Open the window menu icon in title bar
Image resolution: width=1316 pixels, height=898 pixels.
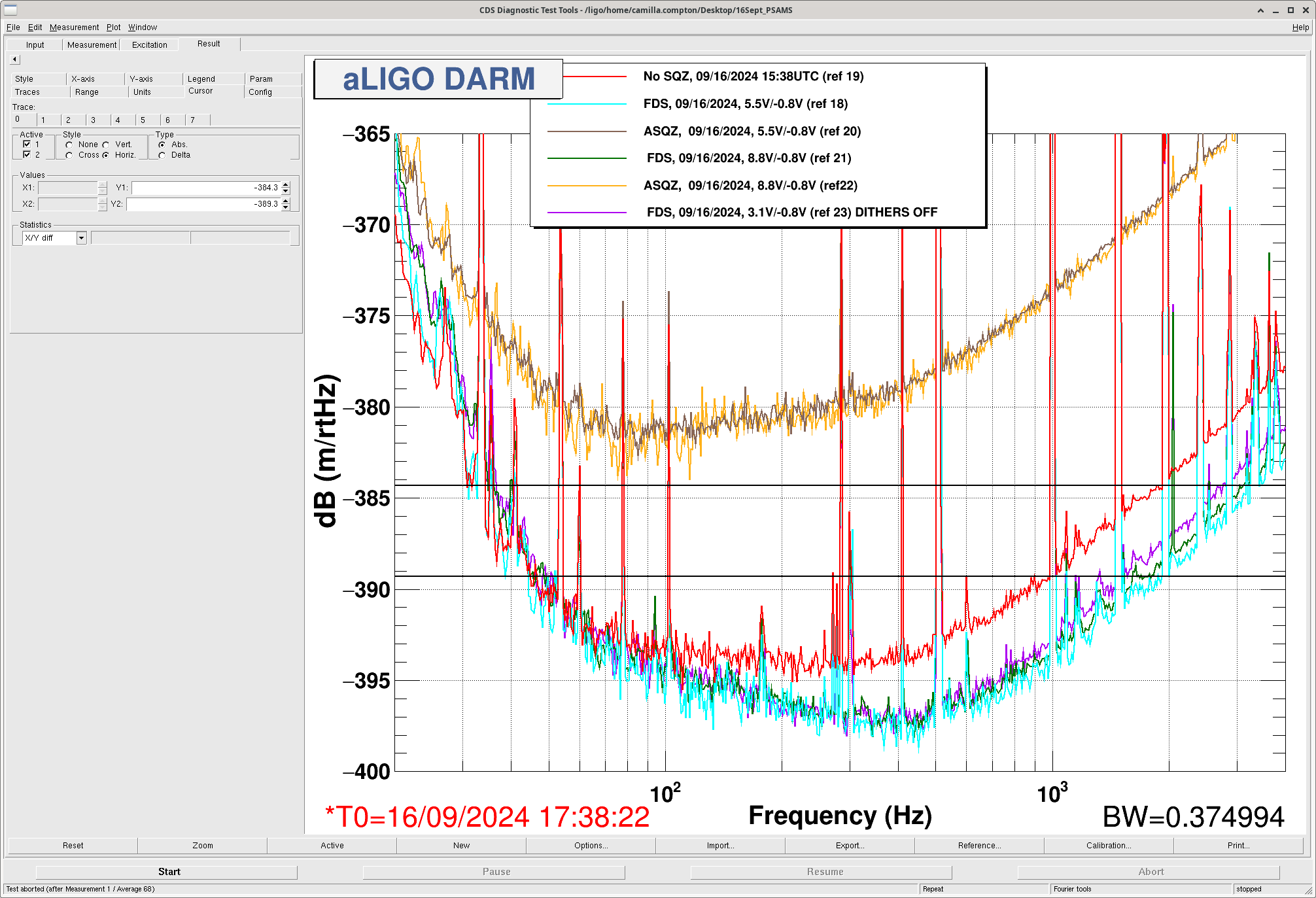10,10
